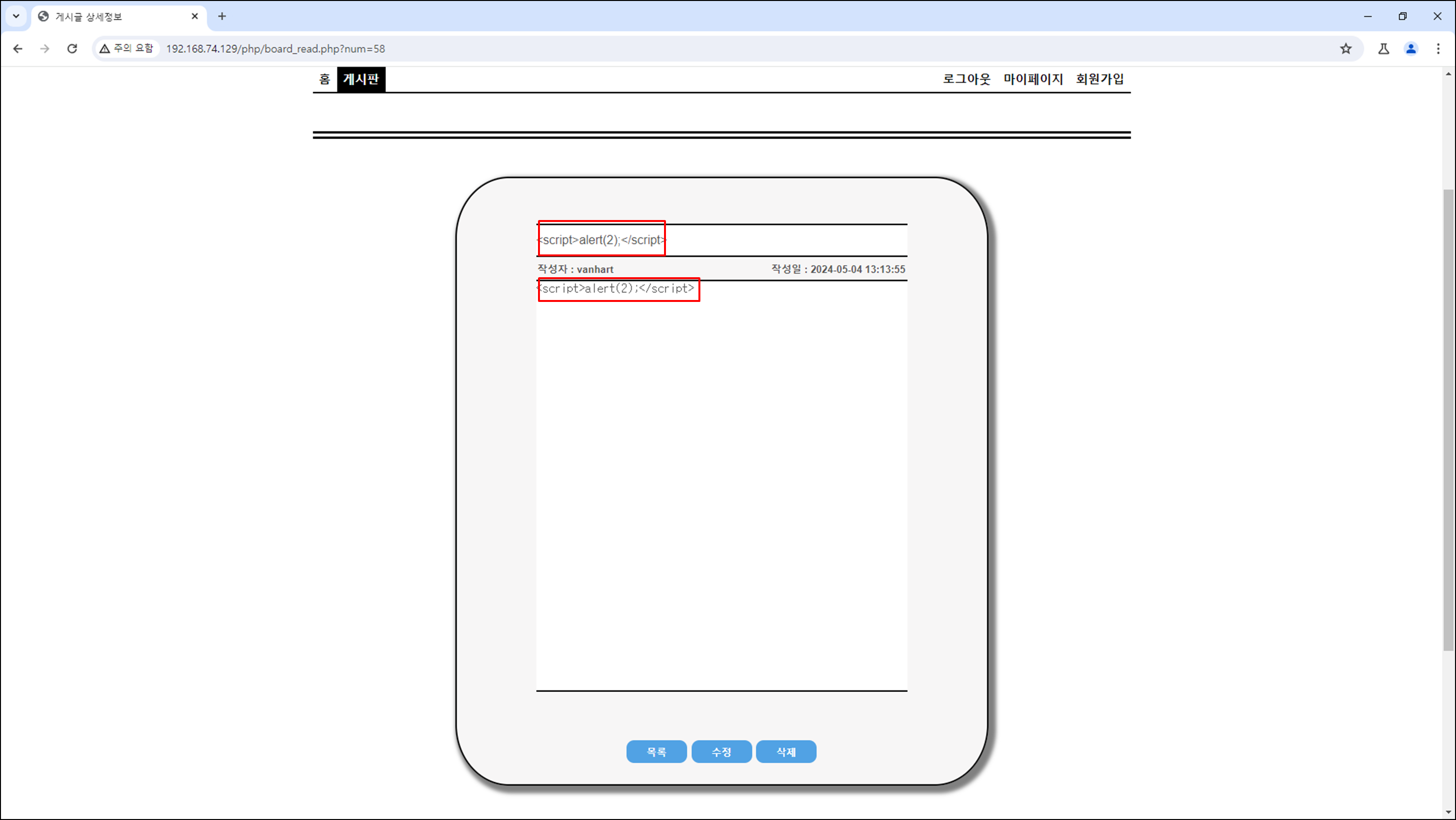This screenshot has height=820, width=1456.
Task: Select the 게시글 상세정보 browser tab
Action: [x=119, y=16]
